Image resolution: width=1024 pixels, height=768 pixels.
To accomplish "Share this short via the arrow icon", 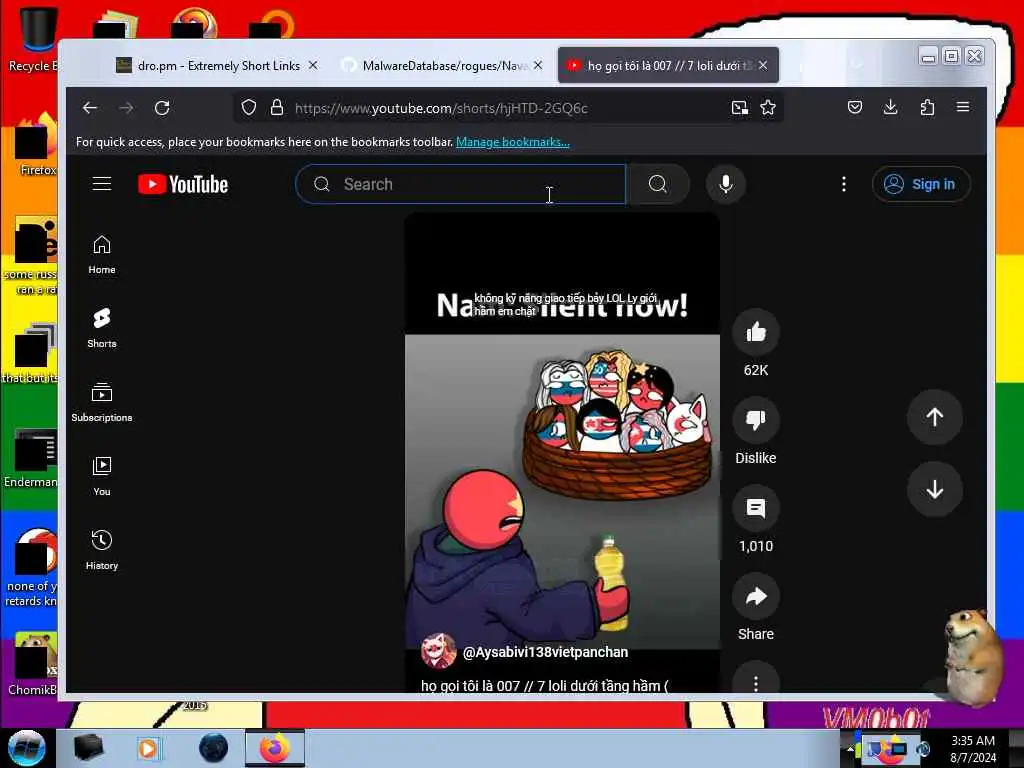I will point(756,596).
